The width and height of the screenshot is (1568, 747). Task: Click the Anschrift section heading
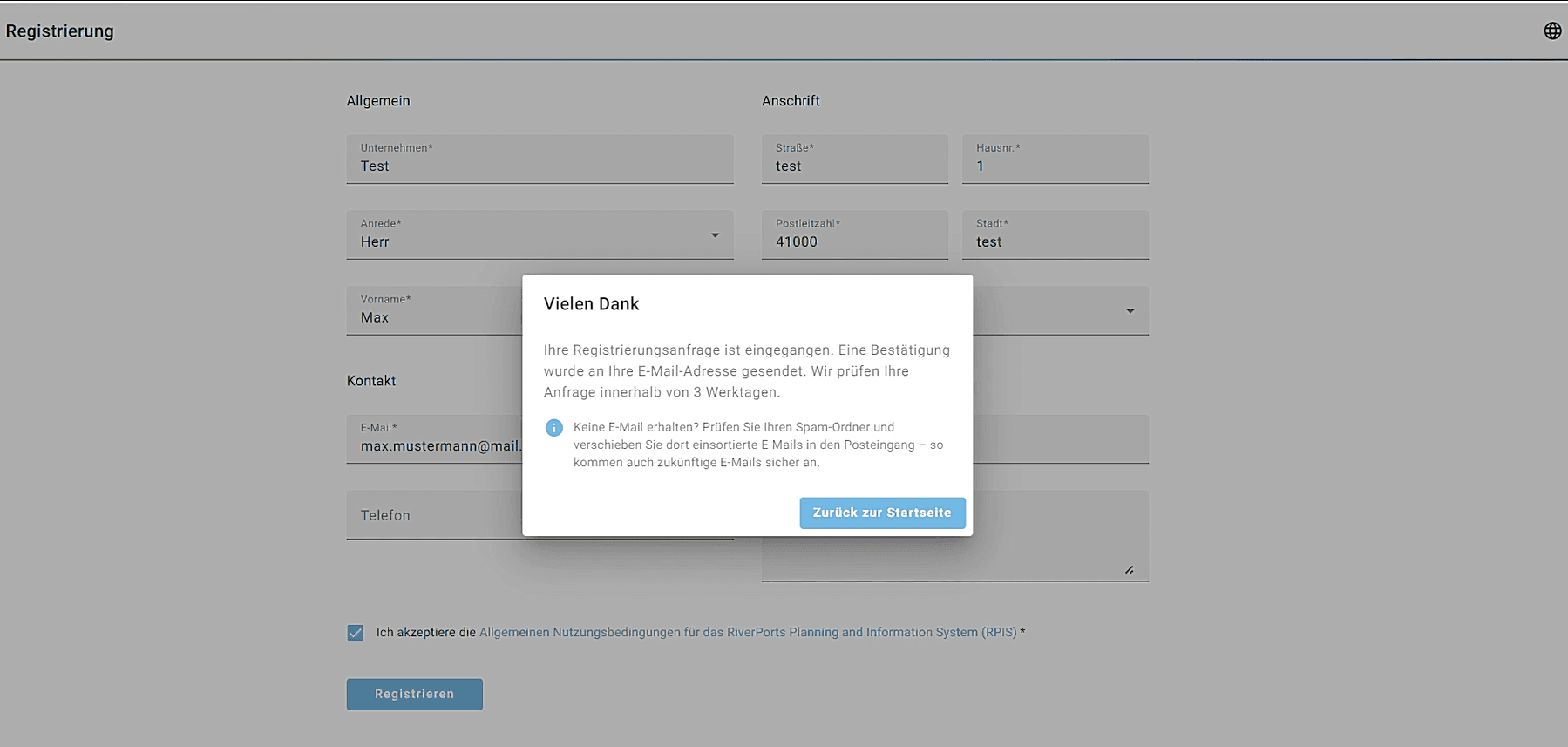pyautogui.click(x=791, y=101)
